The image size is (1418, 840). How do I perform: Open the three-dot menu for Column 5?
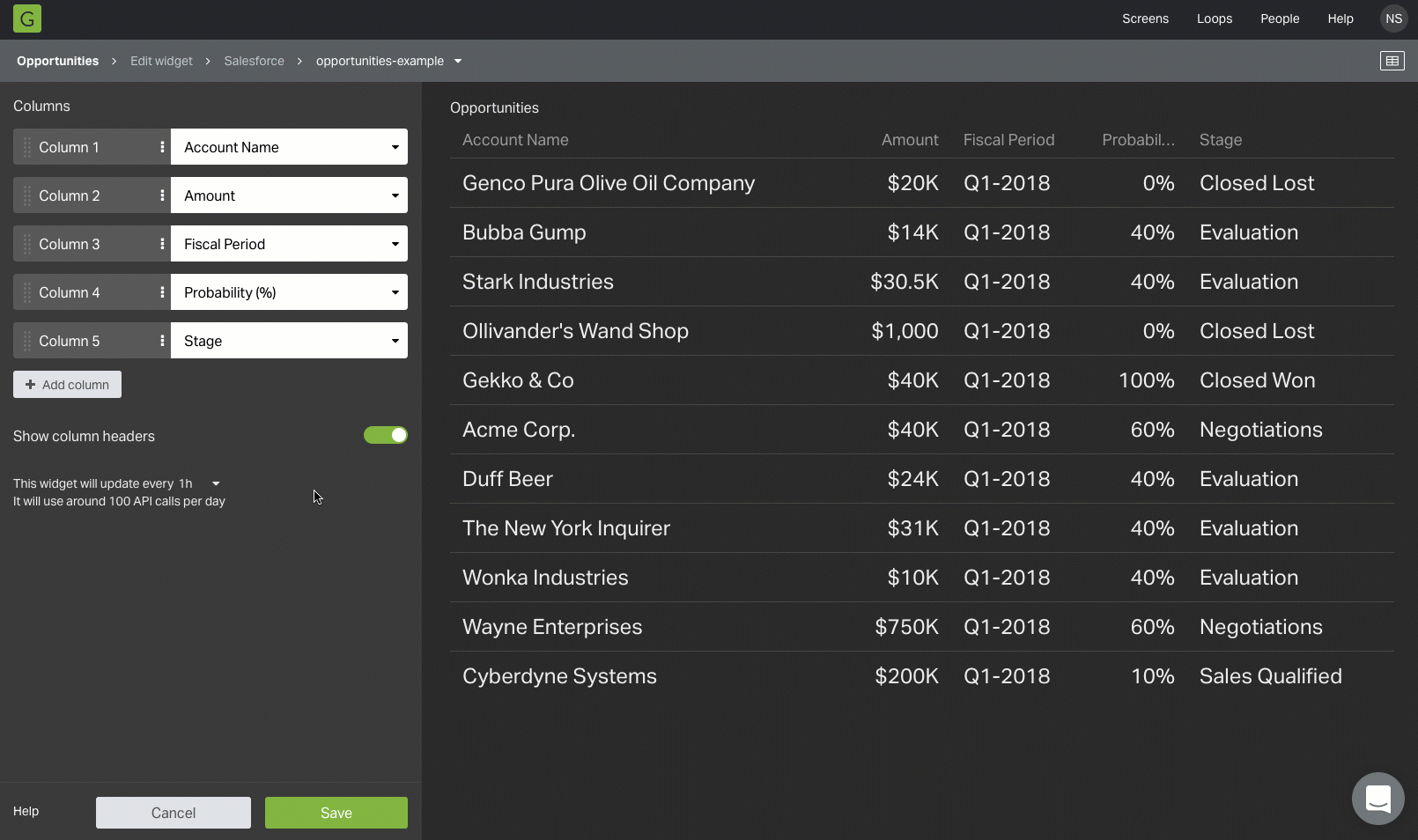click(x=162, y=341)
